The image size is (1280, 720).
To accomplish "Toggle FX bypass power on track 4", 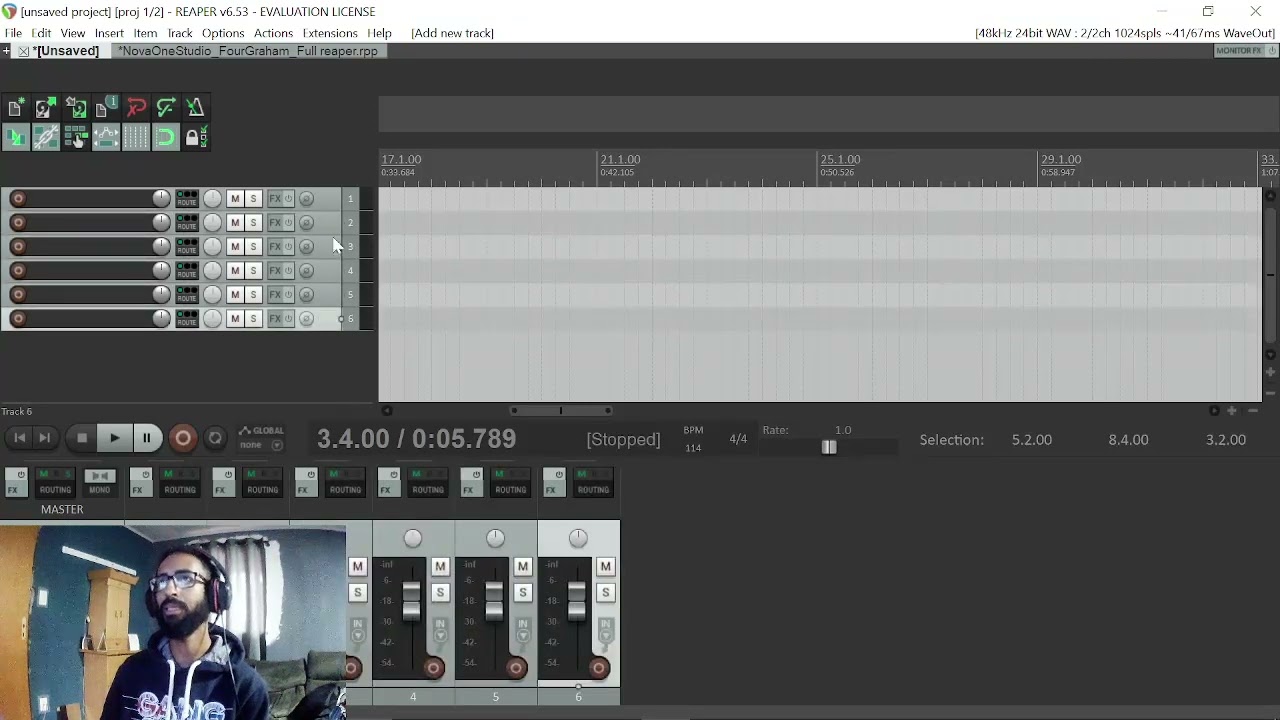I will point(288,270).
